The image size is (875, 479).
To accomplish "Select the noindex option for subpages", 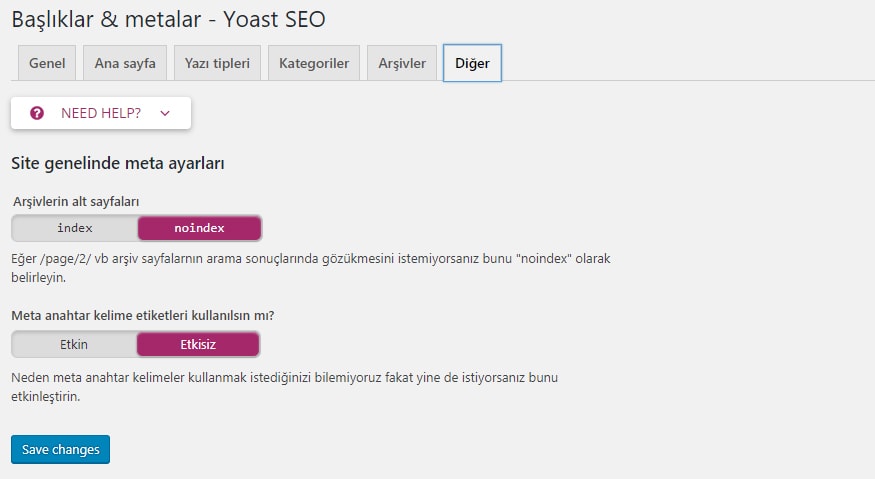I will point(199,228).
